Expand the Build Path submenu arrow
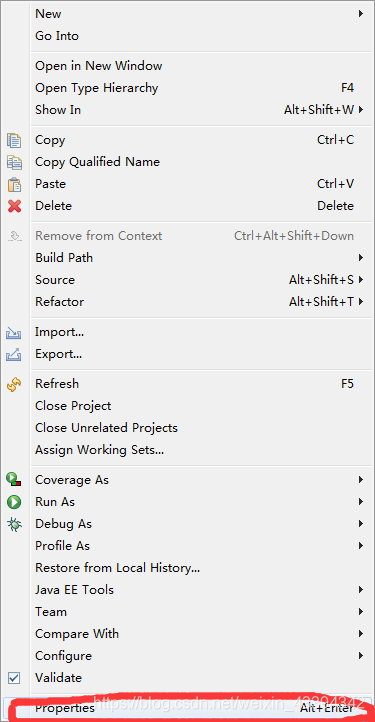Viewport: 375px width, 722px height. (x=361, y=257)
